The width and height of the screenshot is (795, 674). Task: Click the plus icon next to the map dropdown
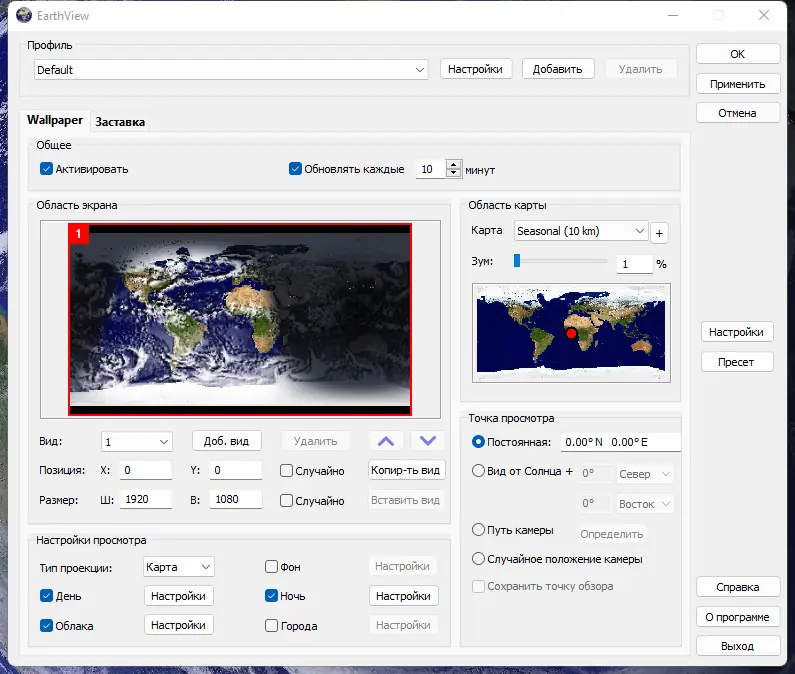659,233
